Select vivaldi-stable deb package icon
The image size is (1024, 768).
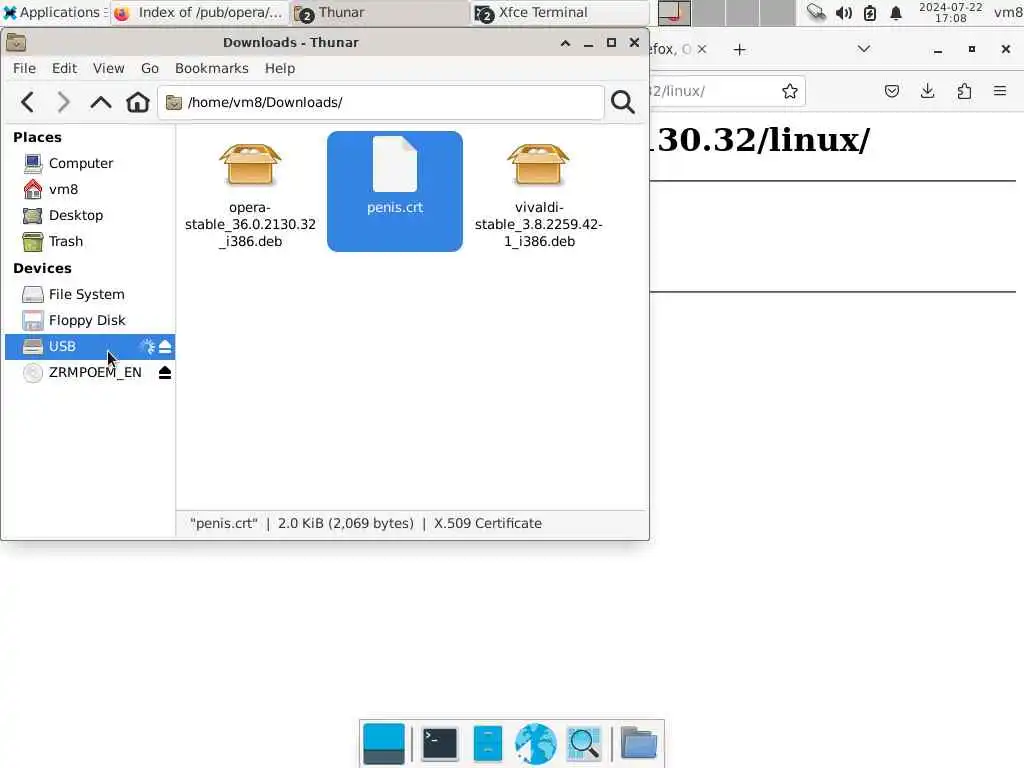tap(538, 165)
